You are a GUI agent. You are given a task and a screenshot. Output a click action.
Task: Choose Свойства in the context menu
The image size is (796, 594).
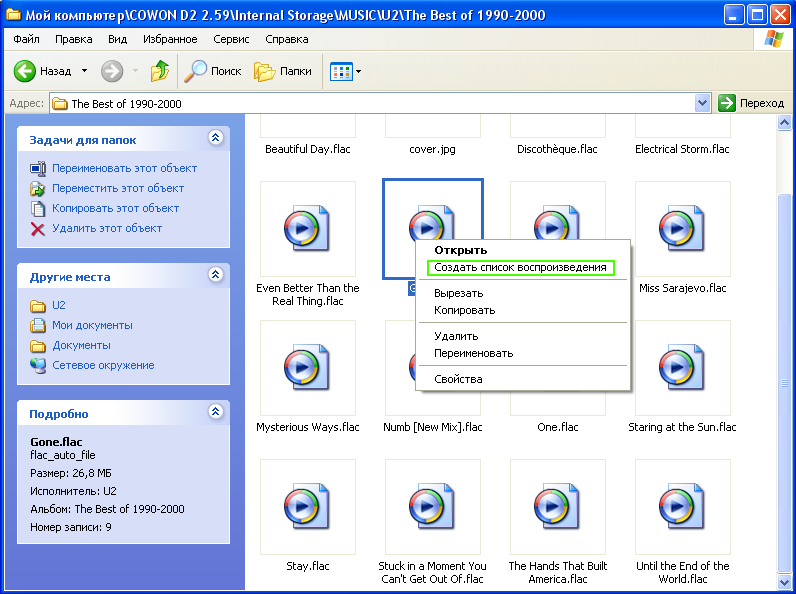coord(523,379)
